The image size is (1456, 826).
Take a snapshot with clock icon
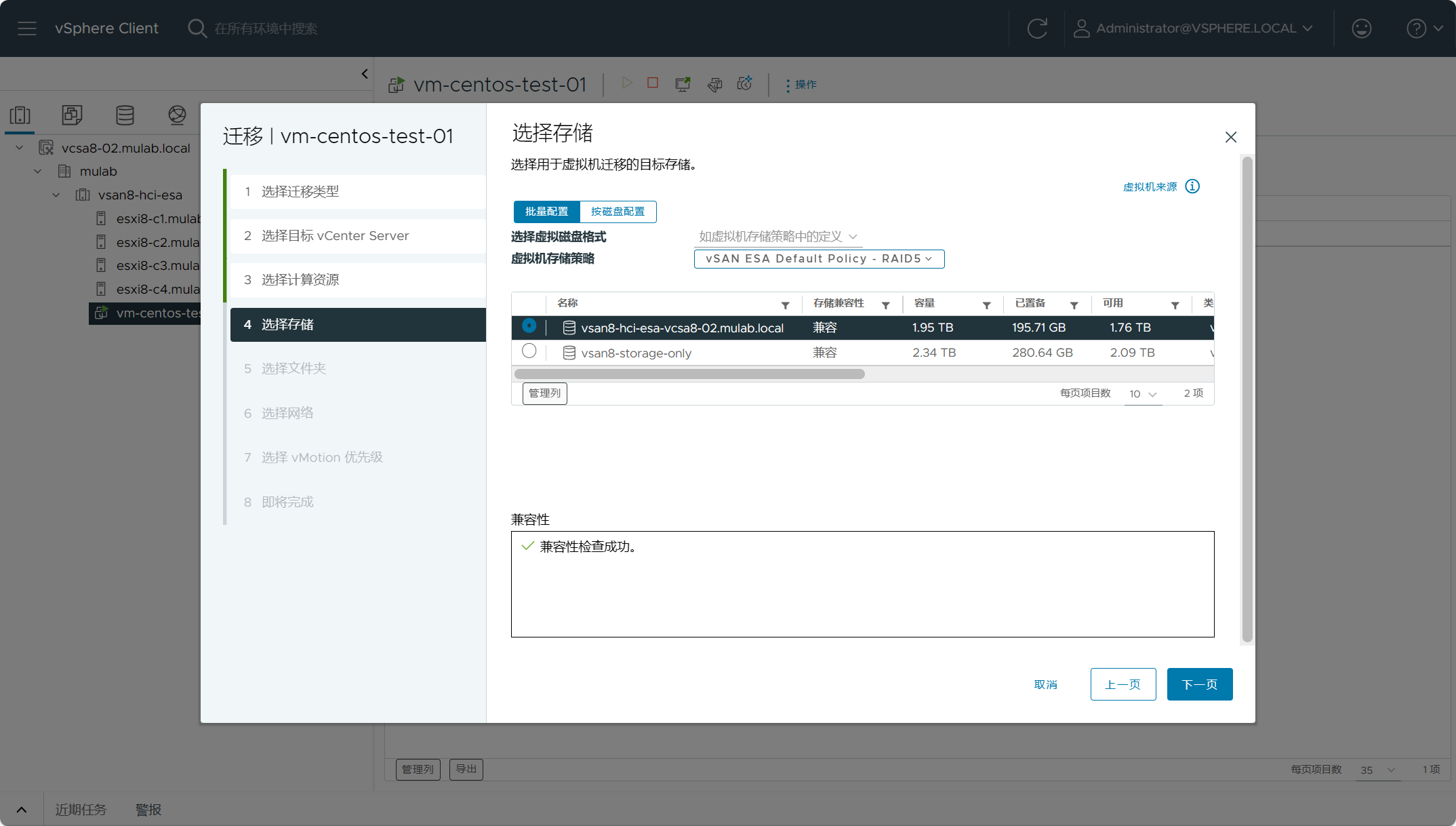pos(745,83)
